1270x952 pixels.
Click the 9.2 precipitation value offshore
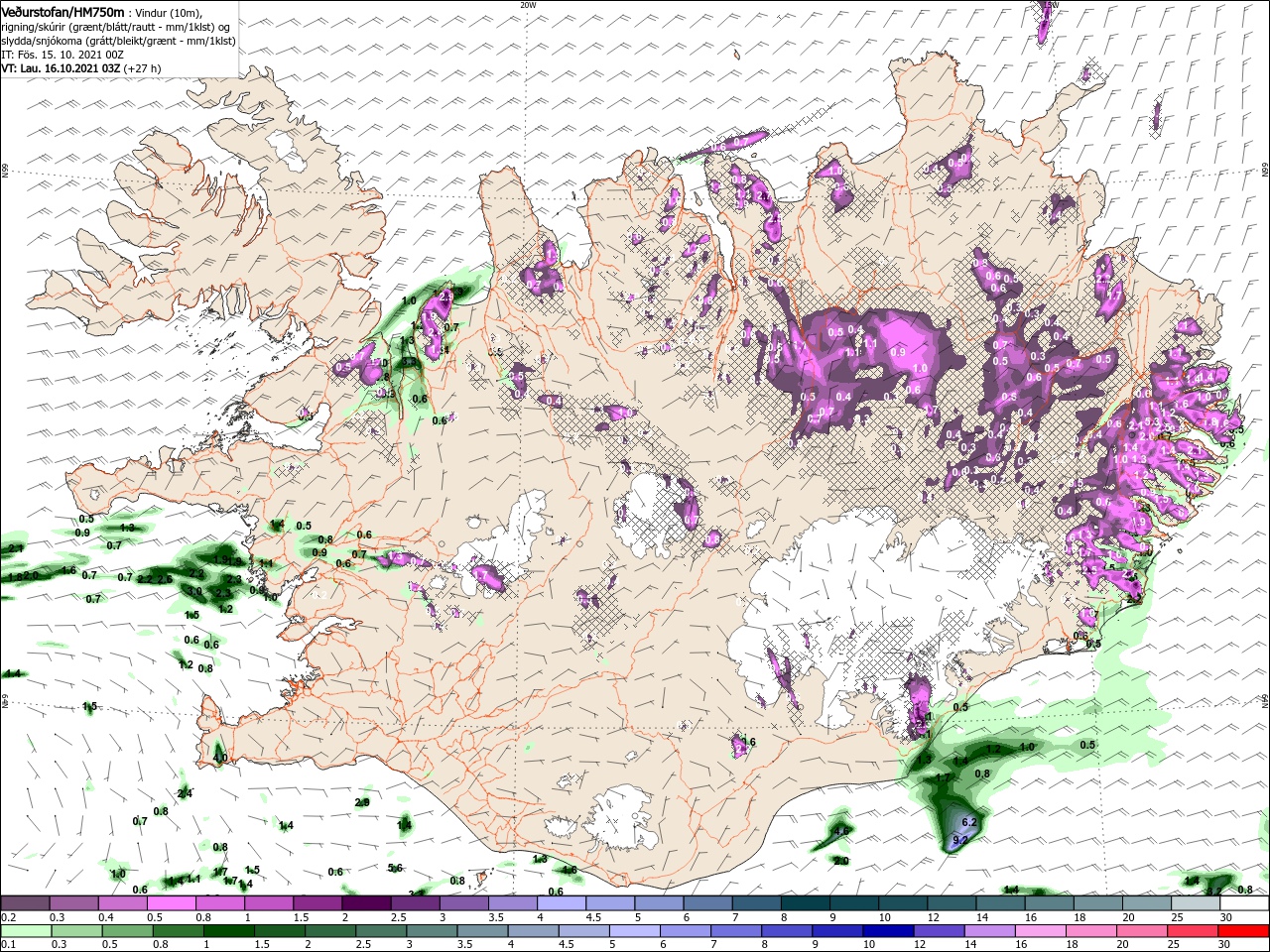(959, 841)
